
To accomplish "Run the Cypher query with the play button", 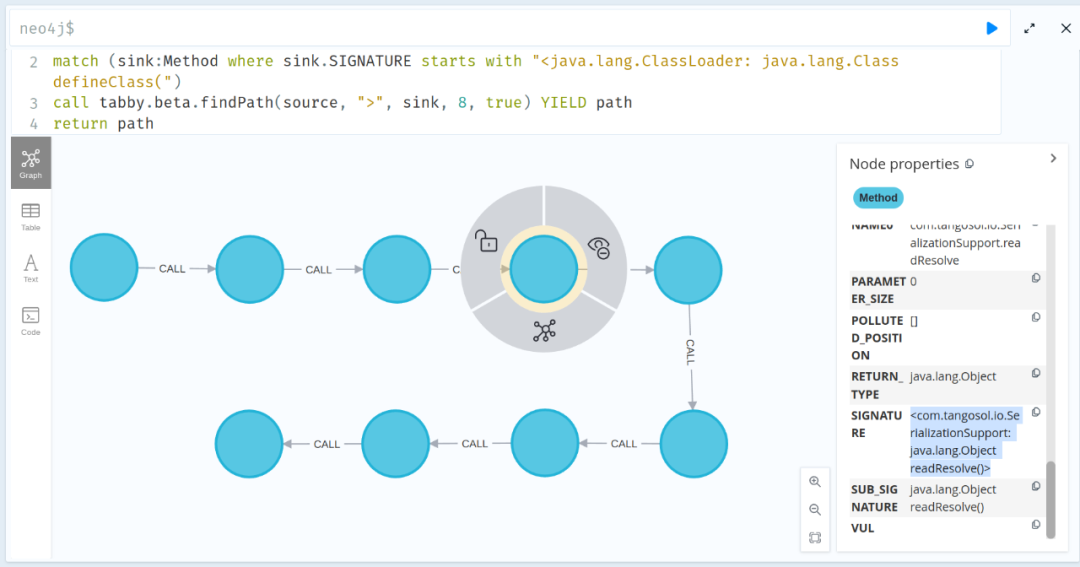I will click(991, 28).
